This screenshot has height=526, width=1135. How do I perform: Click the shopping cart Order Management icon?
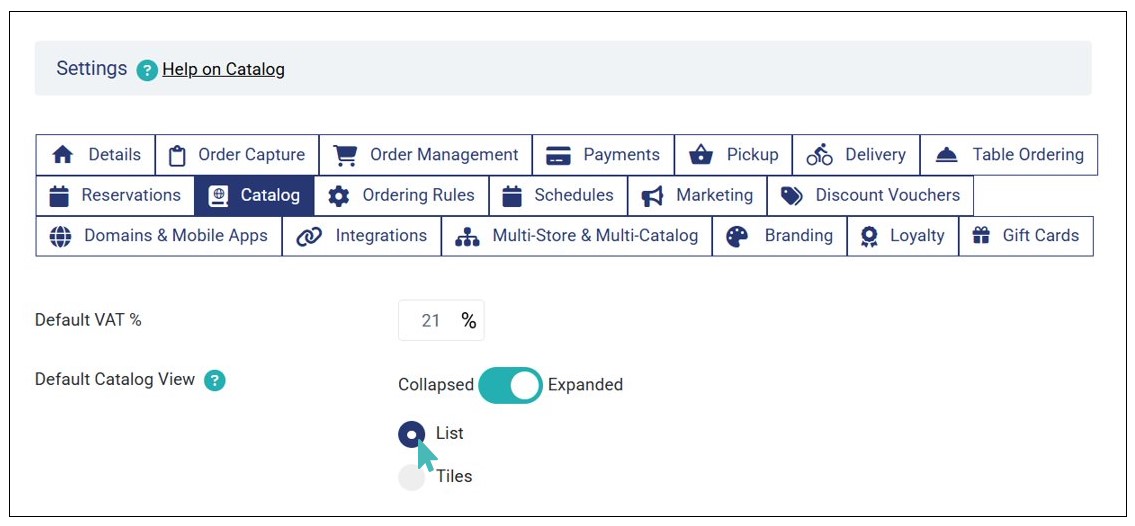345,155
